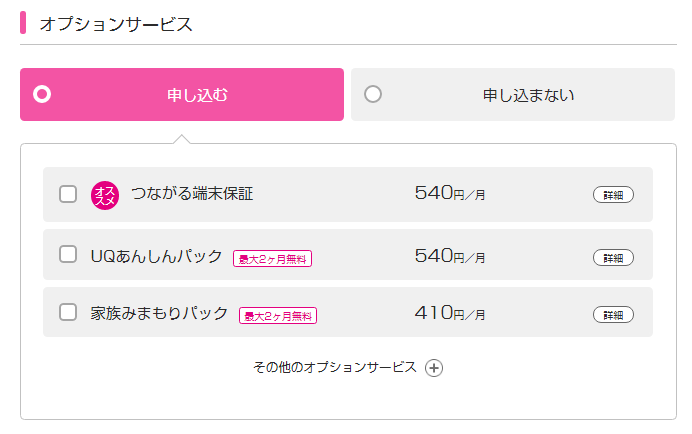Check the 家族みまもりパック checkbox
The width and height of the screenshot is (692, 434).
pos(68,312)
